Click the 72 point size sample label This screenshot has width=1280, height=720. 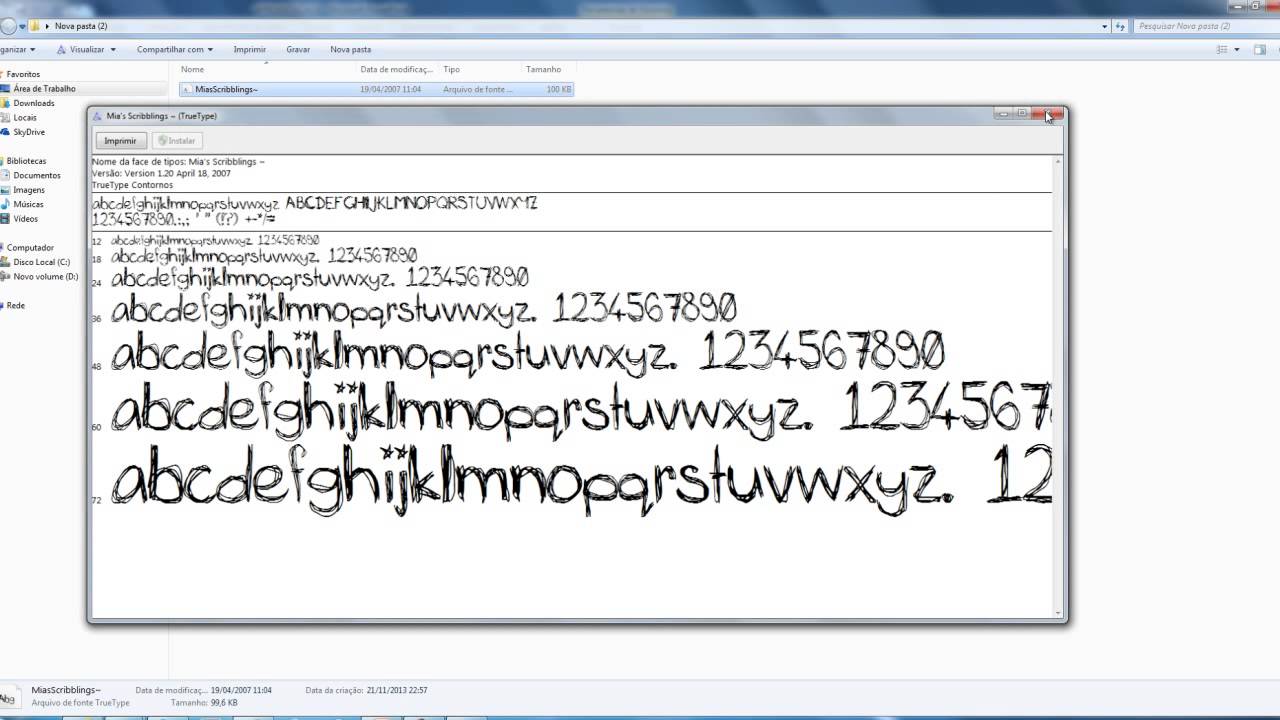pyautogui.click(x=97, y=500)
